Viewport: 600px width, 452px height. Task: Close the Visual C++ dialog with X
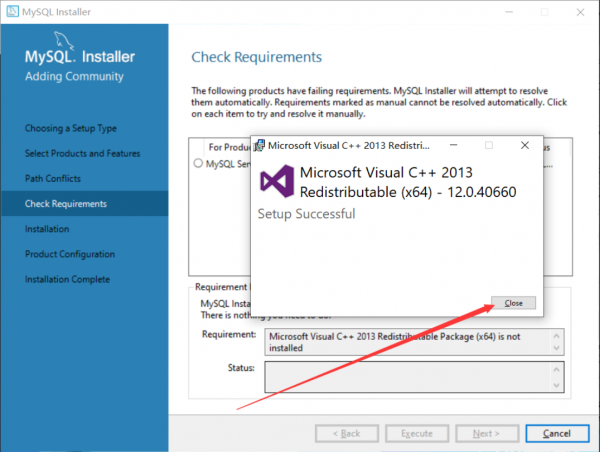point(524,145)
